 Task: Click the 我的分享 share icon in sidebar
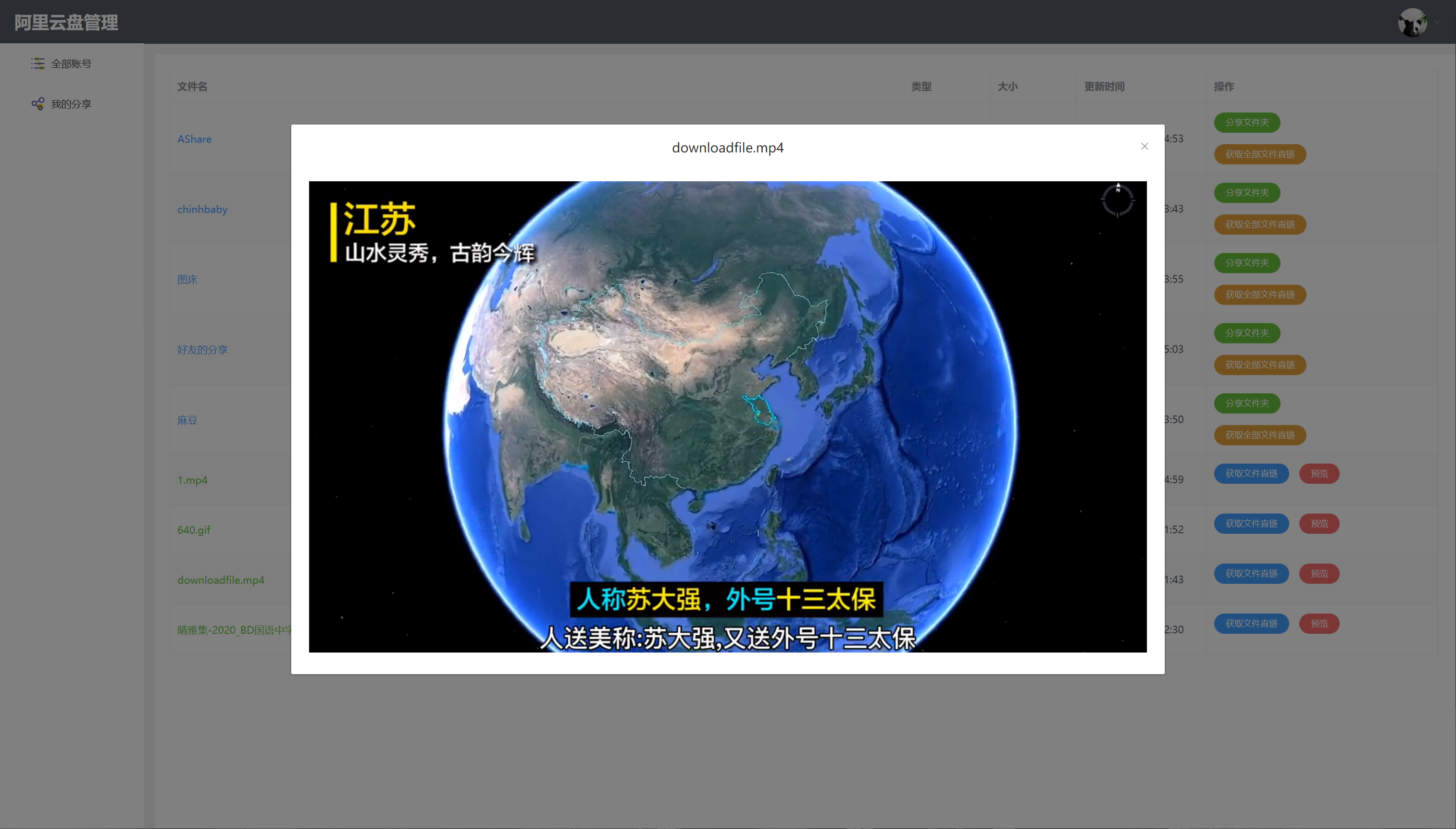(x=37, y=104)
